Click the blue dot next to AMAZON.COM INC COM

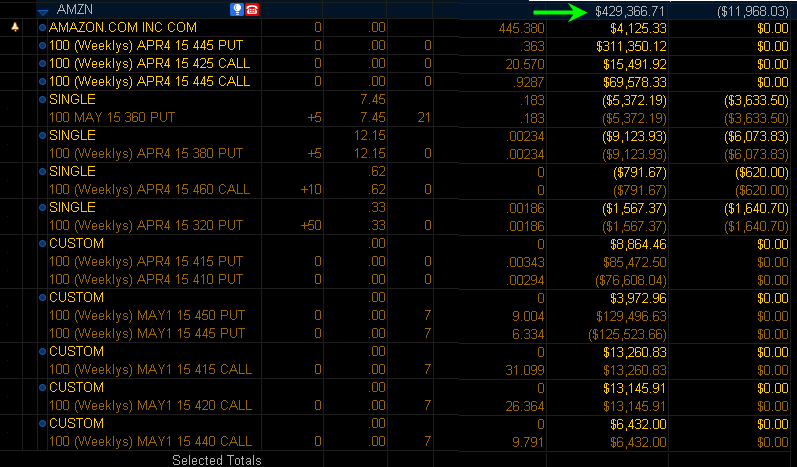tap(42, 27)
